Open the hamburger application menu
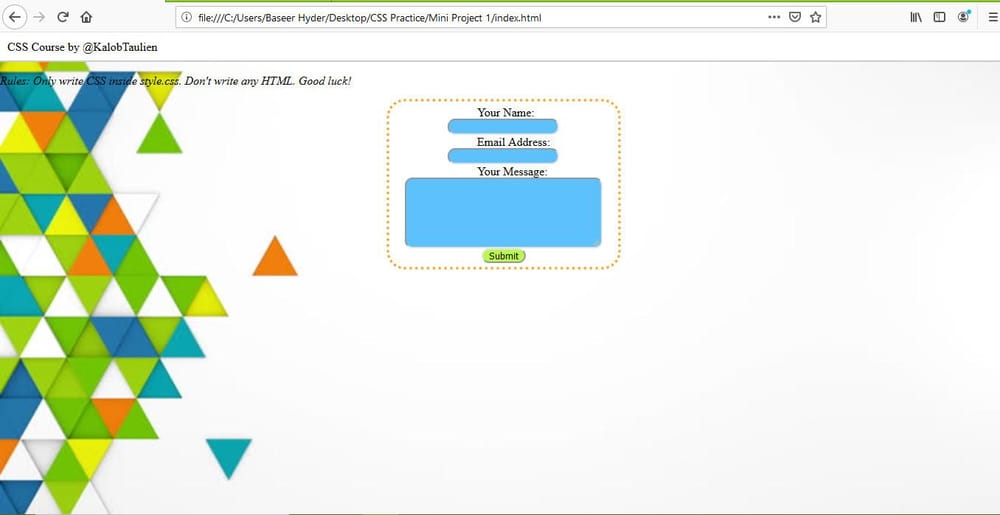The image size is (1000, 515). pos(992,17)
